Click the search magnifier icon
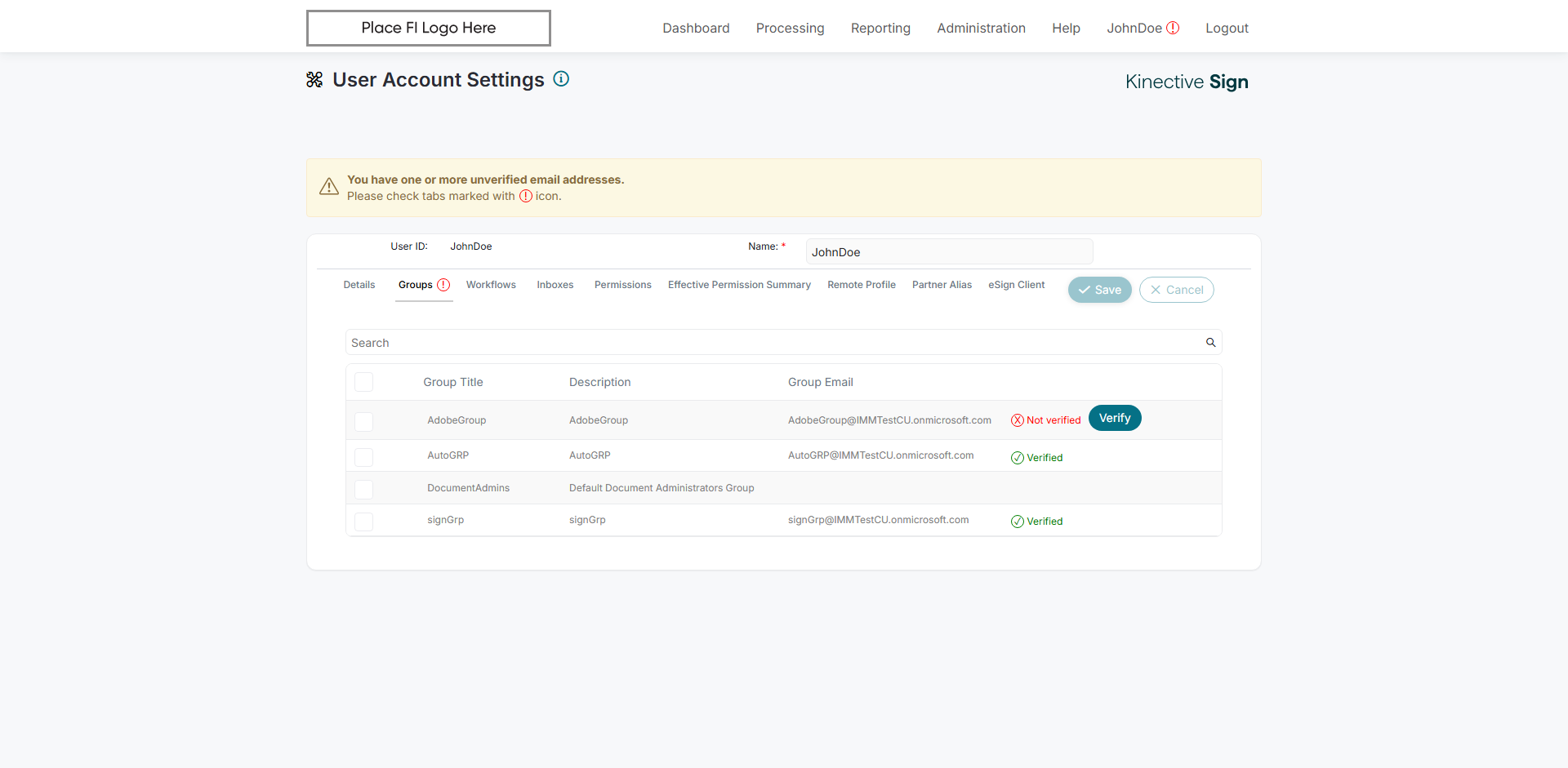 pos(1210,343)
